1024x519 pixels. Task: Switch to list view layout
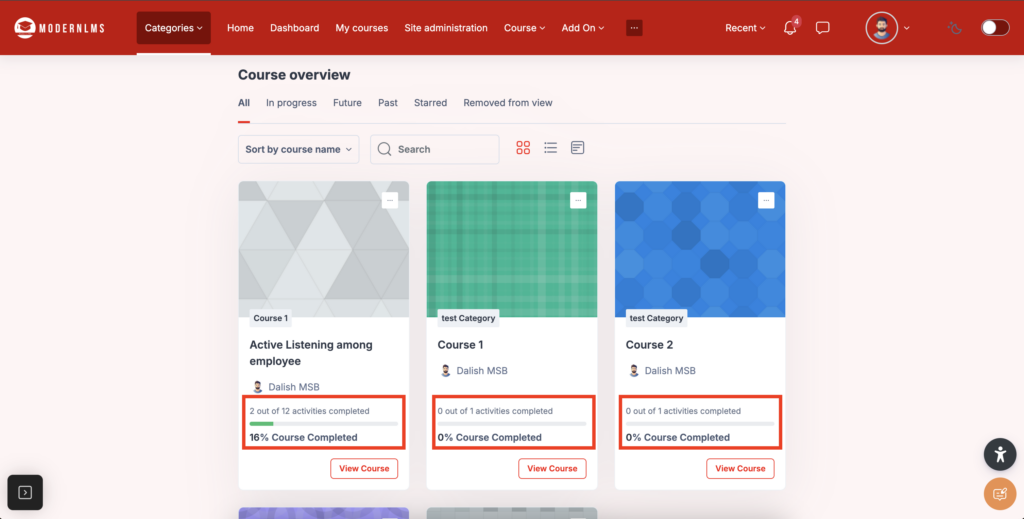550,148
